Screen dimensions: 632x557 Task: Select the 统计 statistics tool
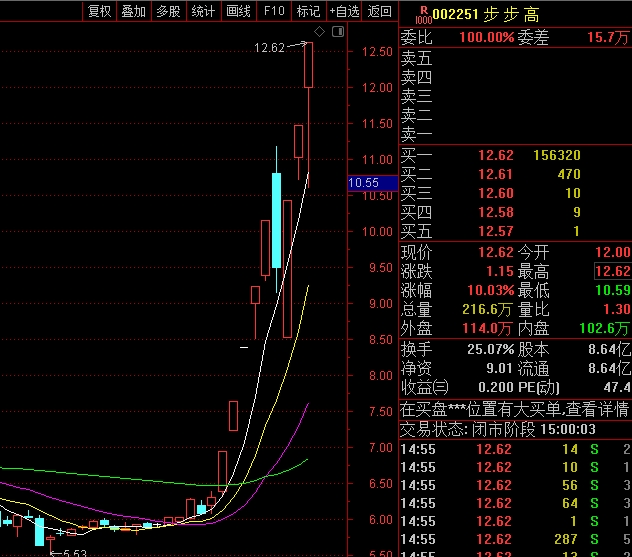click(x=203, y=11)
